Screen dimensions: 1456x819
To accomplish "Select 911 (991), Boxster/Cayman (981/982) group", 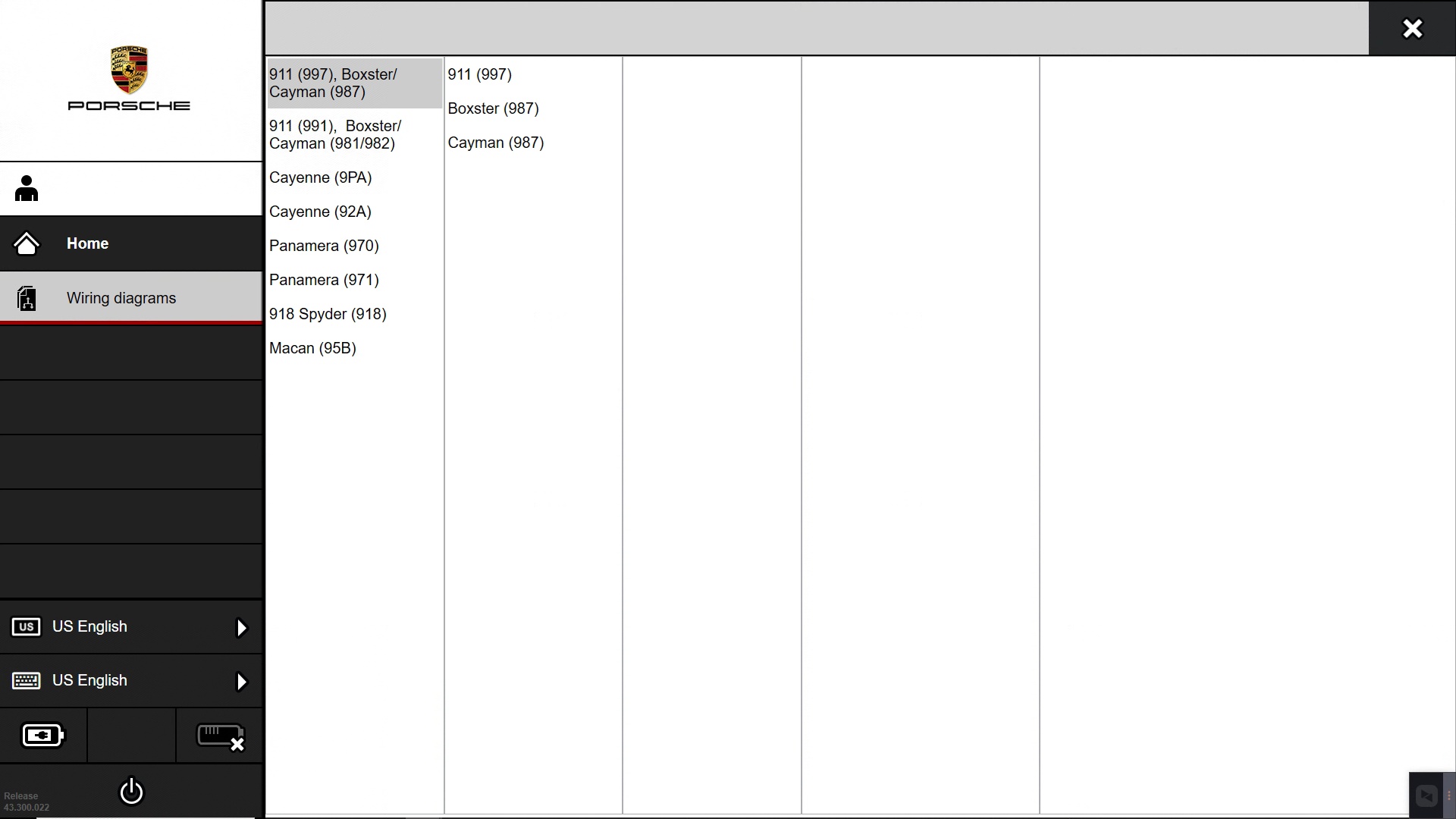I will (355, 135).
